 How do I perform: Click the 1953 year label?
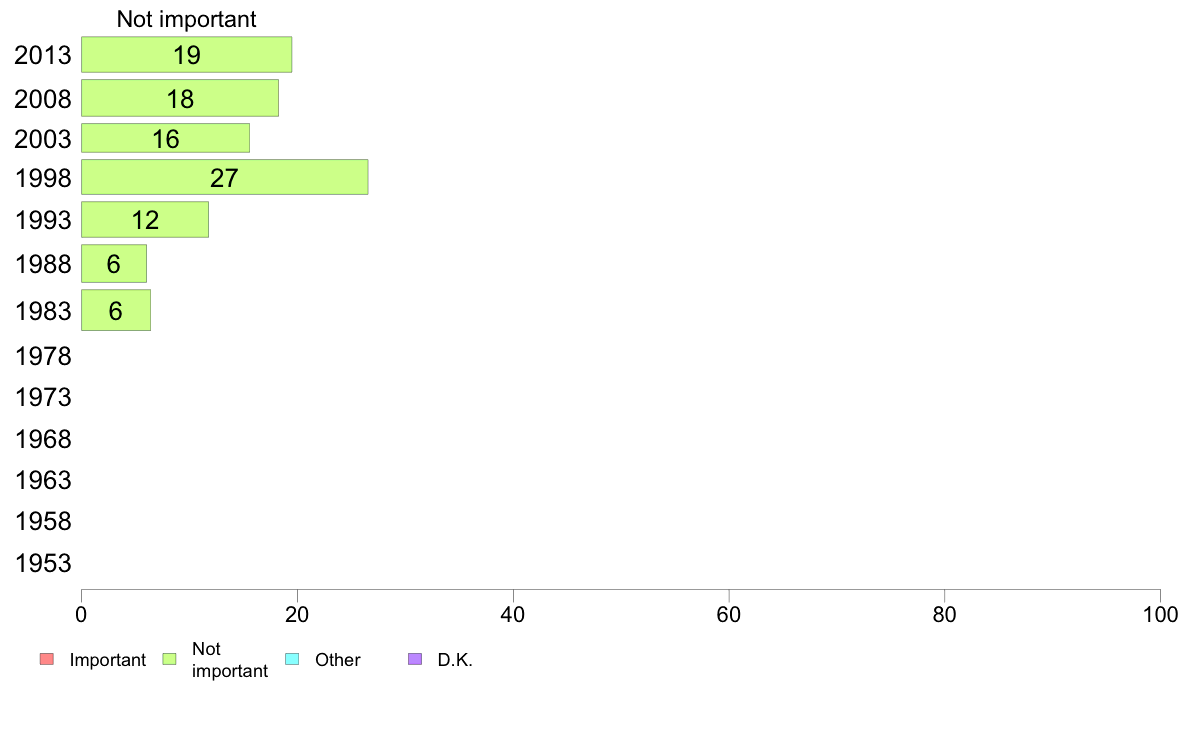[x=42, y=563]
